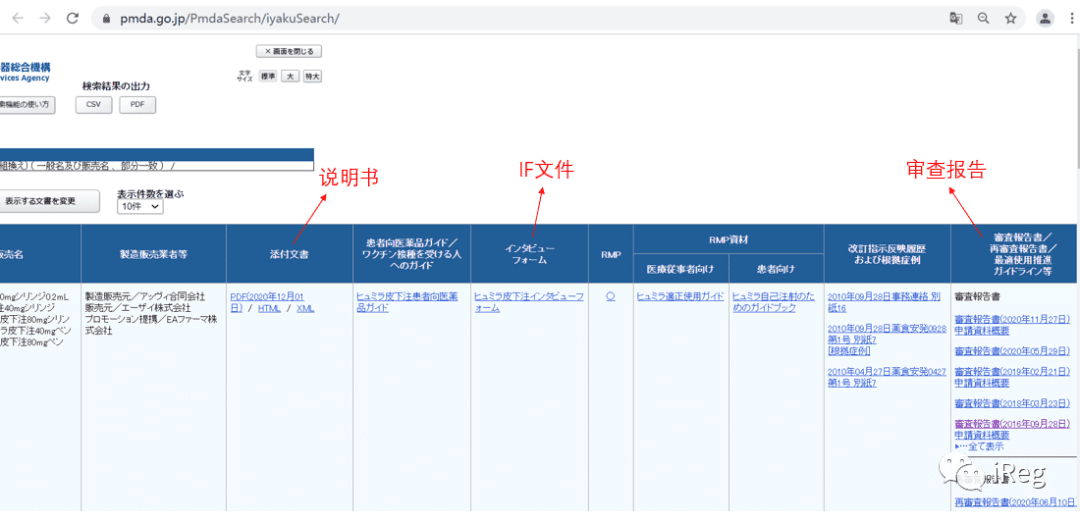
Task: Open the XML package insert link
Action: pyautogui.click(x=305, y=309)
